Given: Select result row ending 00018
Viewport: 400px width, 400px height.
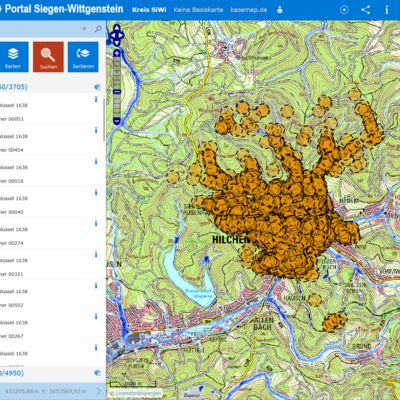Looking at the screenshot, I should tap(51, 171).
